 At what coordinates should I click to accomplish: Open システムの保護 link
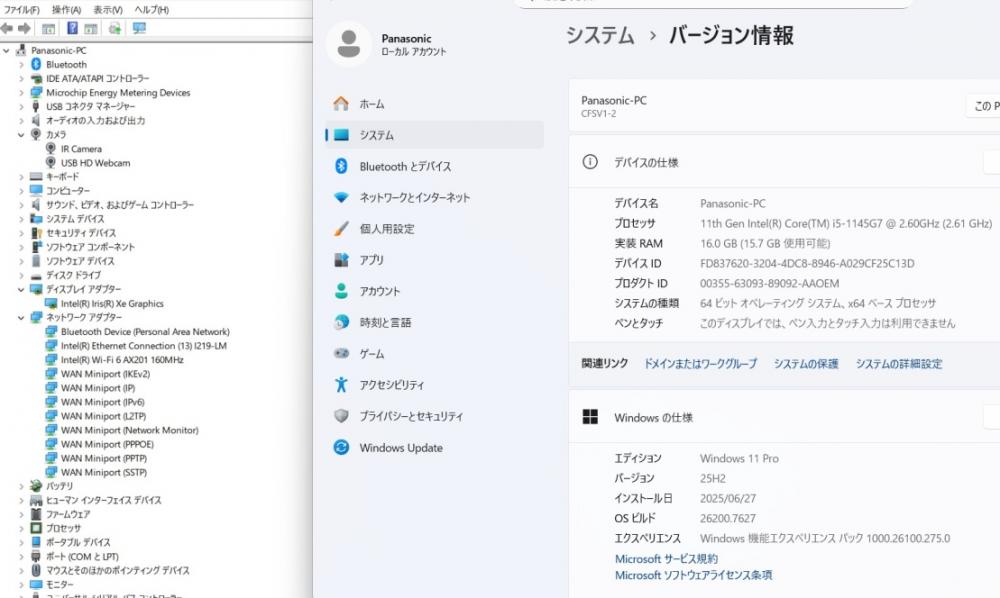(x=806, y=363)
